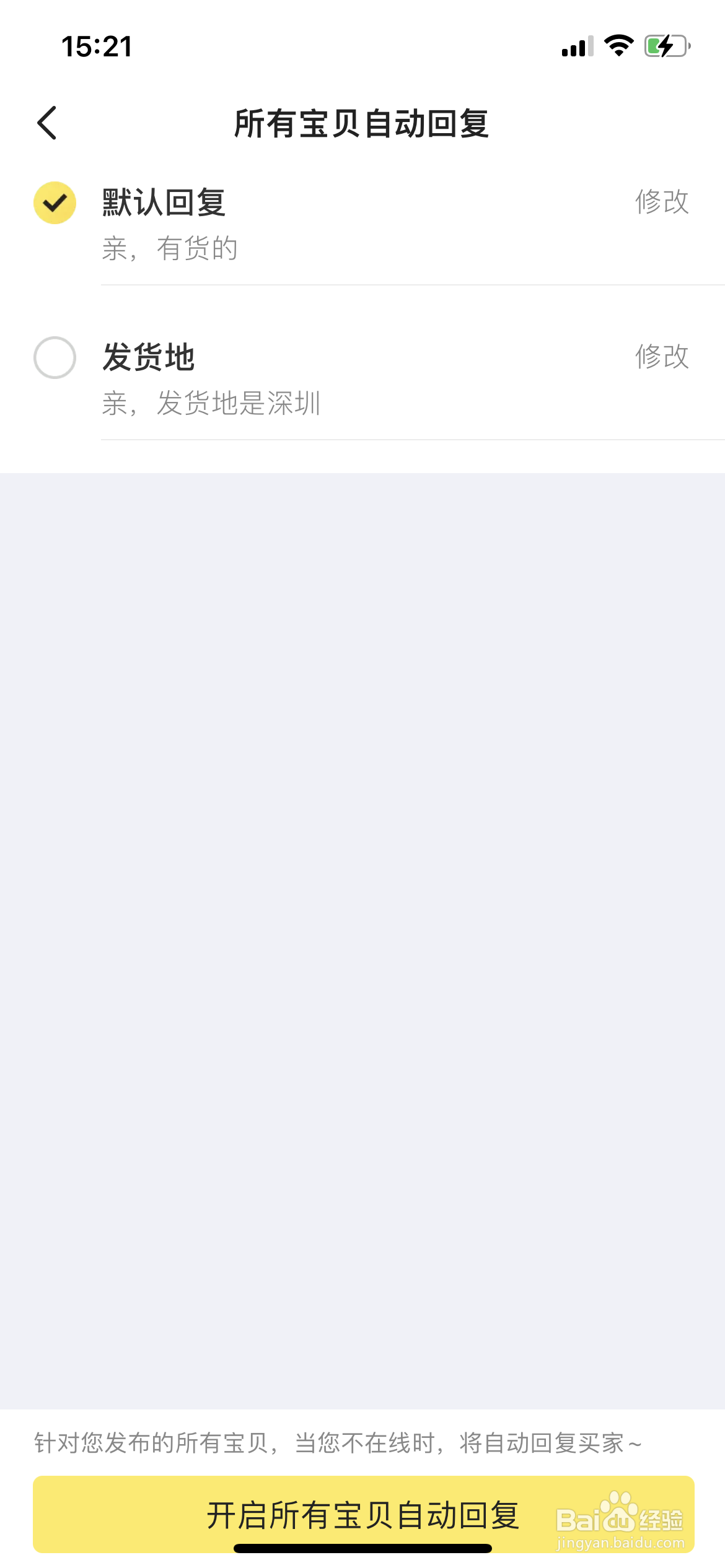Tap the cellular signal icon
This screenshot has width=725, height=1568.
pyautogui.click(x=578, y=46)
